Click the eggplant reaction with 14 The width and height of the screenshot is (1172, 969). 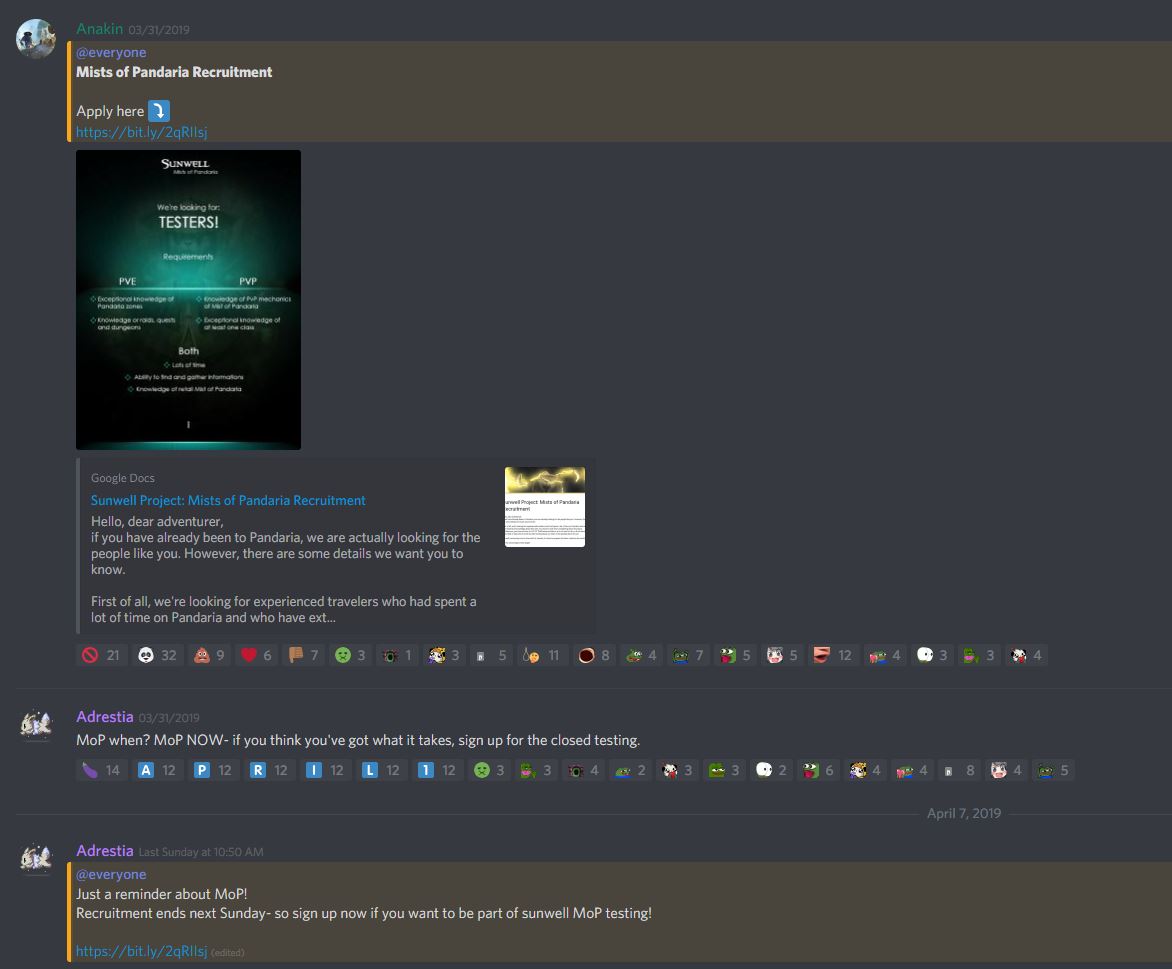point(102,770)
